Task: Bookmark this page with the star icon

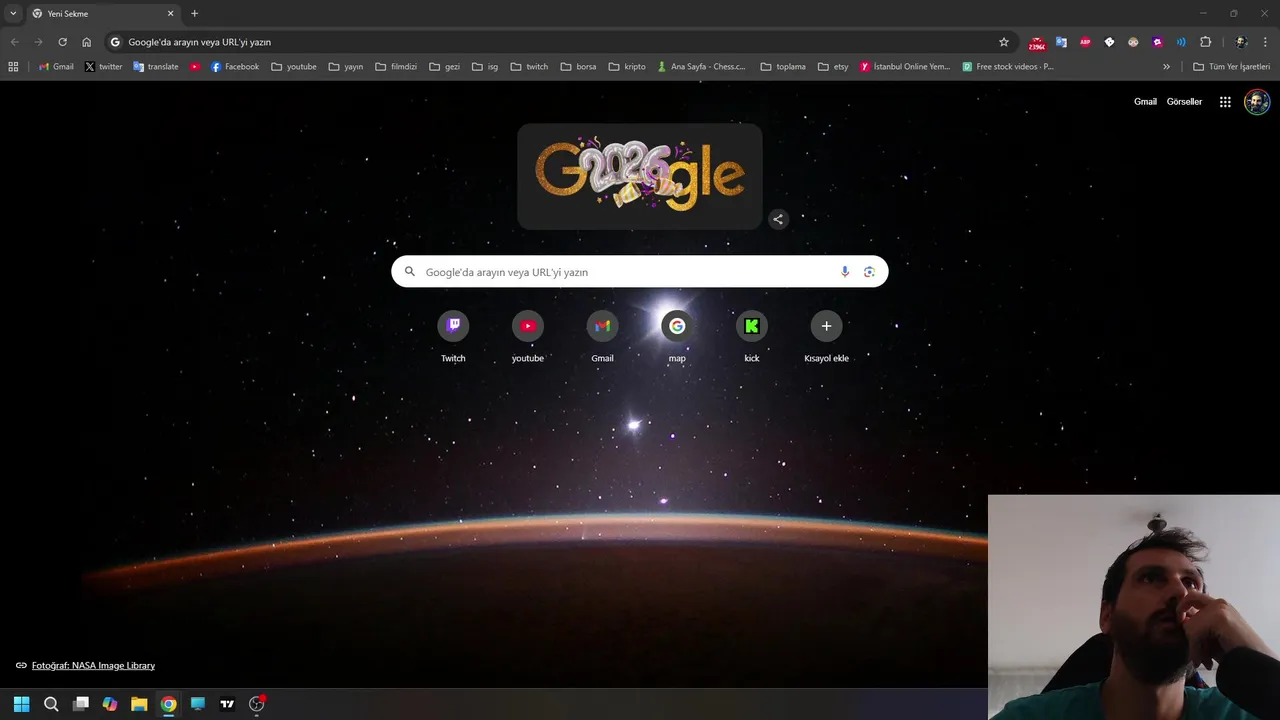Action: click(1004, 42)
